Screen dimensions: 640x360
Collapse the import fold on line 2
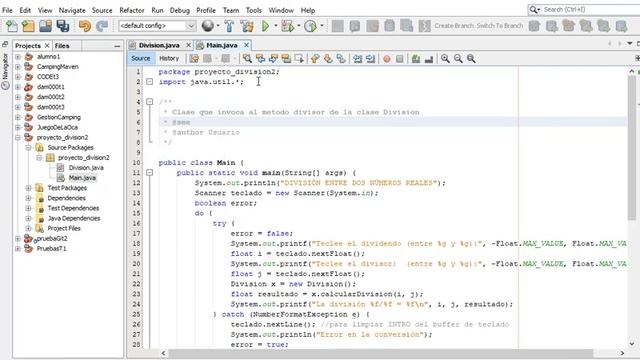click(150, 82)
